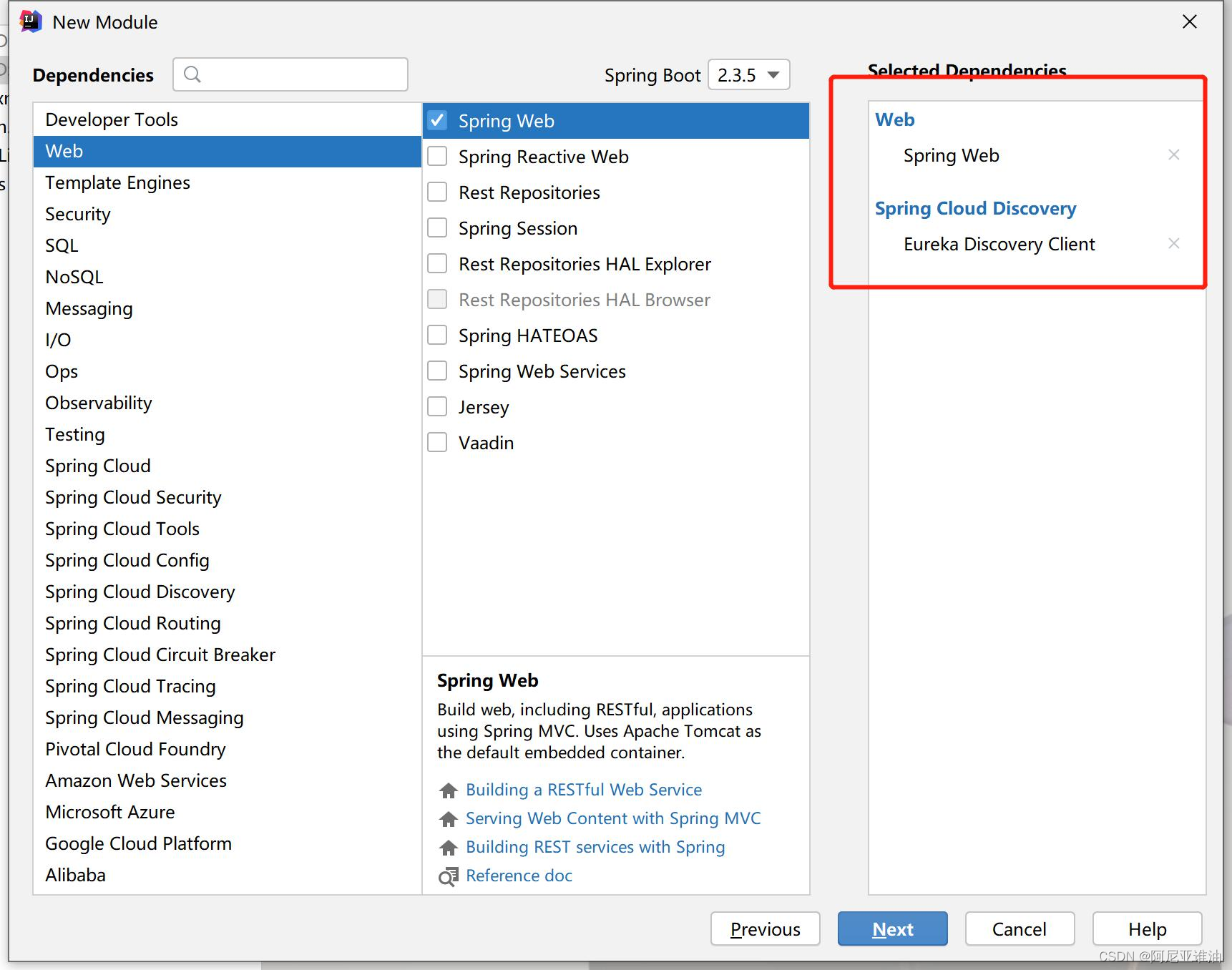Open Google Cloud Platform category
The height and width of the screenshot is (970, 1232).
point(227,843)
